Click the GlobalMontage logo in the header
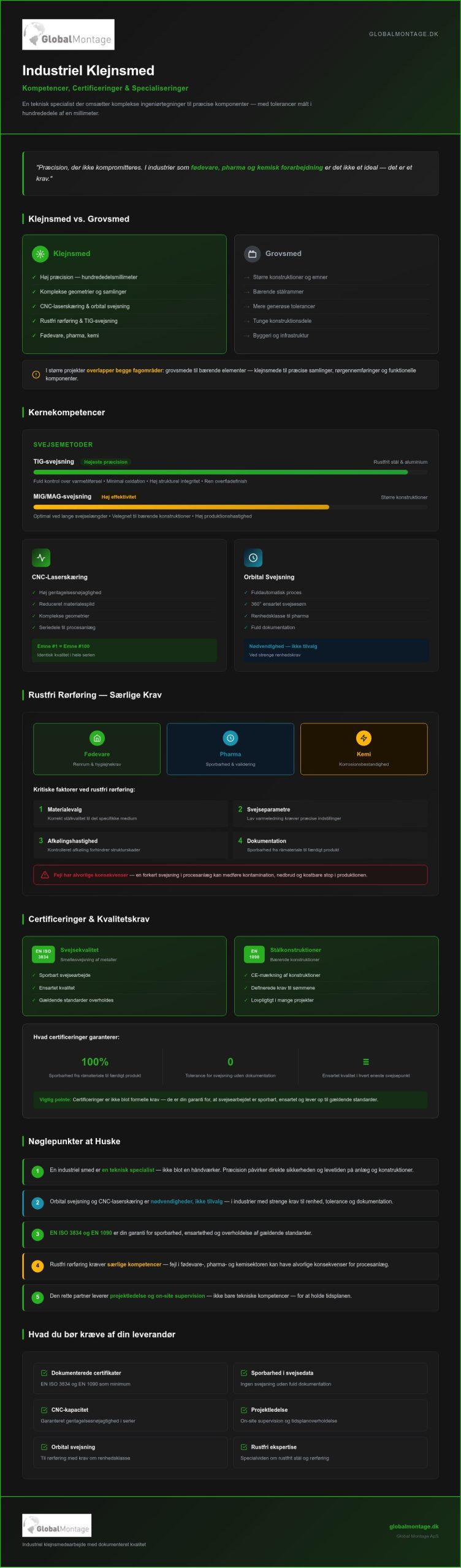 pos(68,34)
